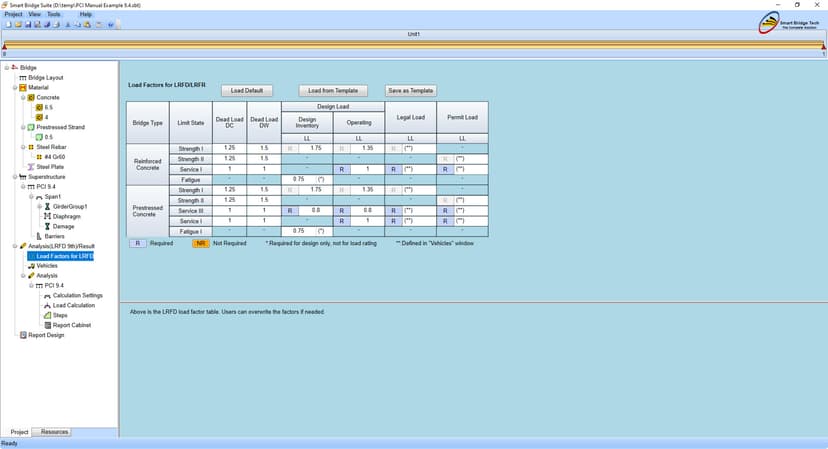Screen dimensions: 828x449
Task: Select Load Factors for LRFD tree item
Action: click(x=61, y=256)
